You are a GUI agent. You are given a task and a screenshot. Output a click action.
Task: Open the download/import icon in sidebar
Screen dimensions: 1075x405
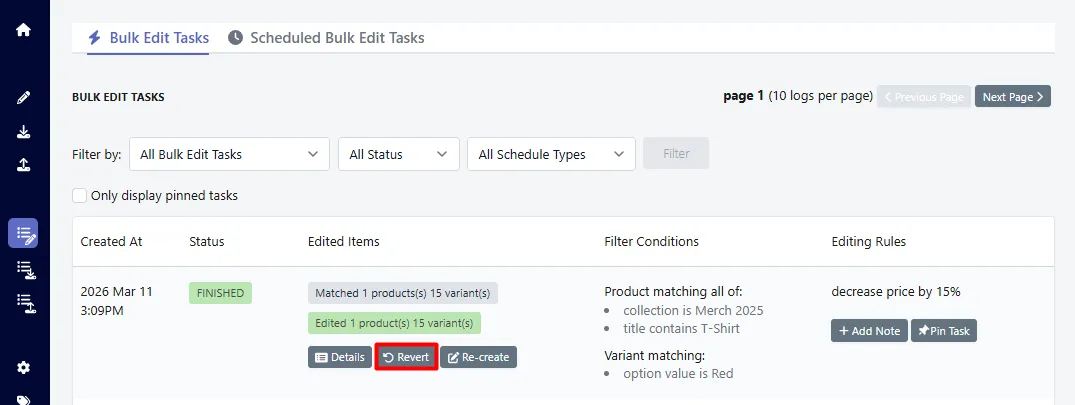(x=23, y=132)
